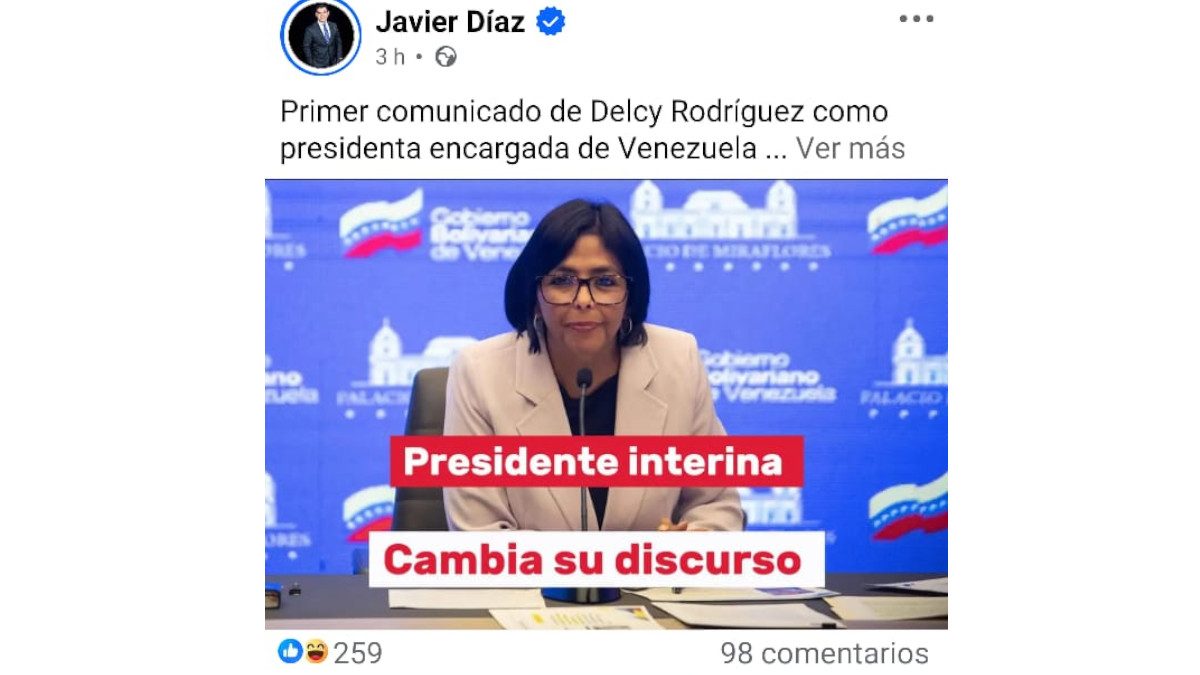1200x675 pixels.
Task: Open the post via its 3 h timestamp
Action: point(390,57)
